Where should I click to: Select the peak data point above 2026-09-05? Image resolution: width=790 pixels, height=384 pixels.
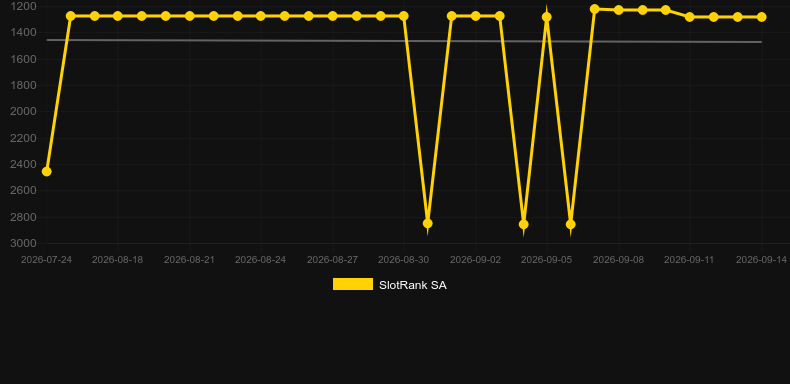click(547, 17)
